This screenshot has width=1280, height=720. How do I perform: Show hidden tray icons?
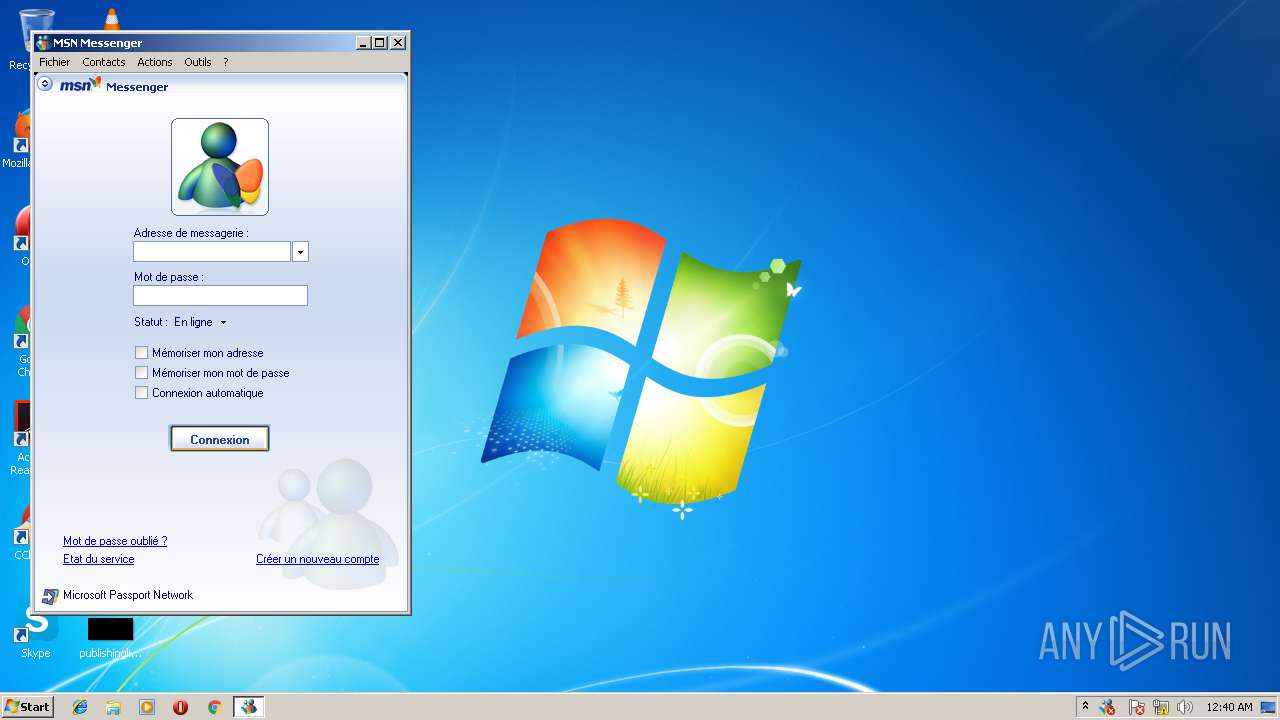coord(1085,707)
